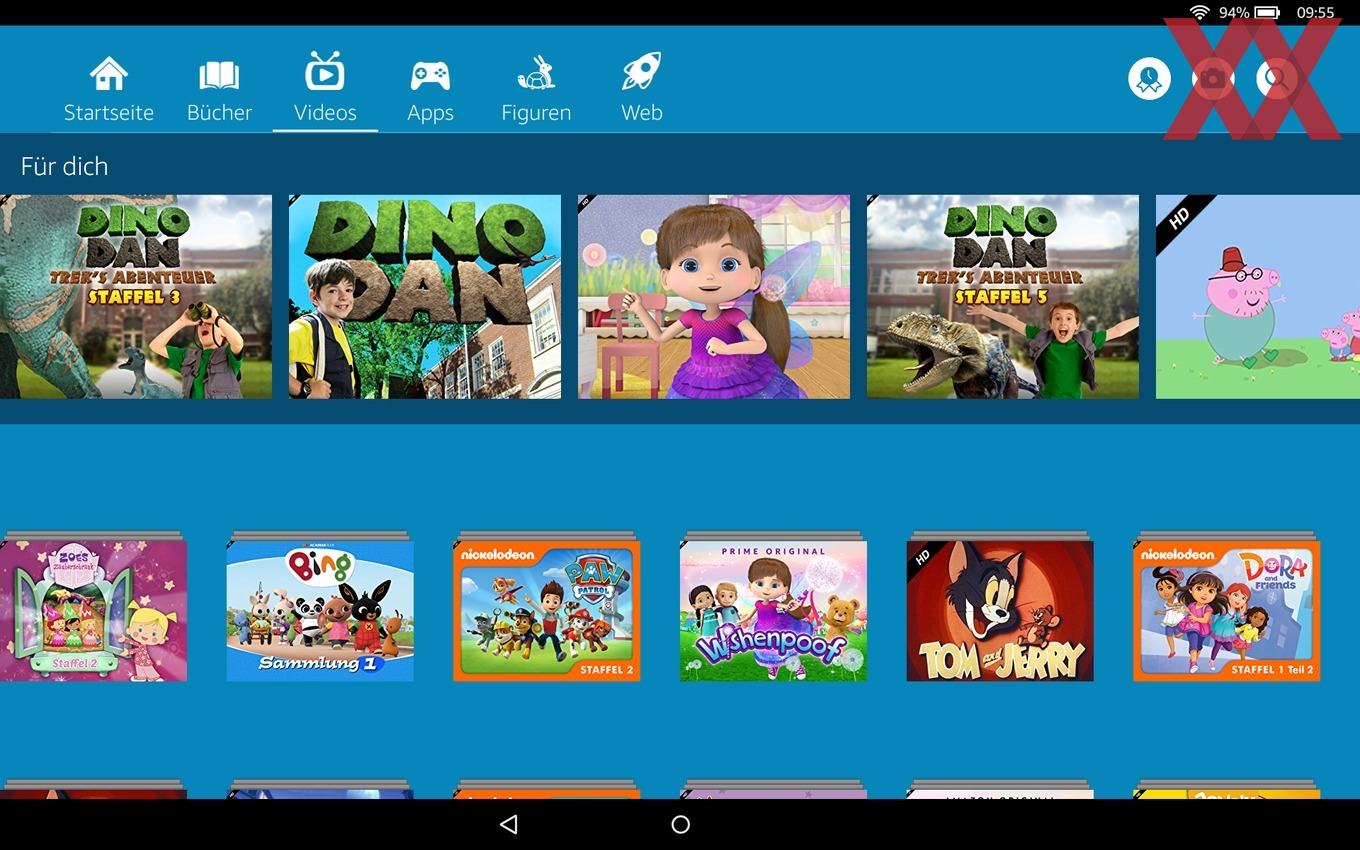1360x850 pixels.
Task: Go to the Startseite home tab
Action: 109,90
